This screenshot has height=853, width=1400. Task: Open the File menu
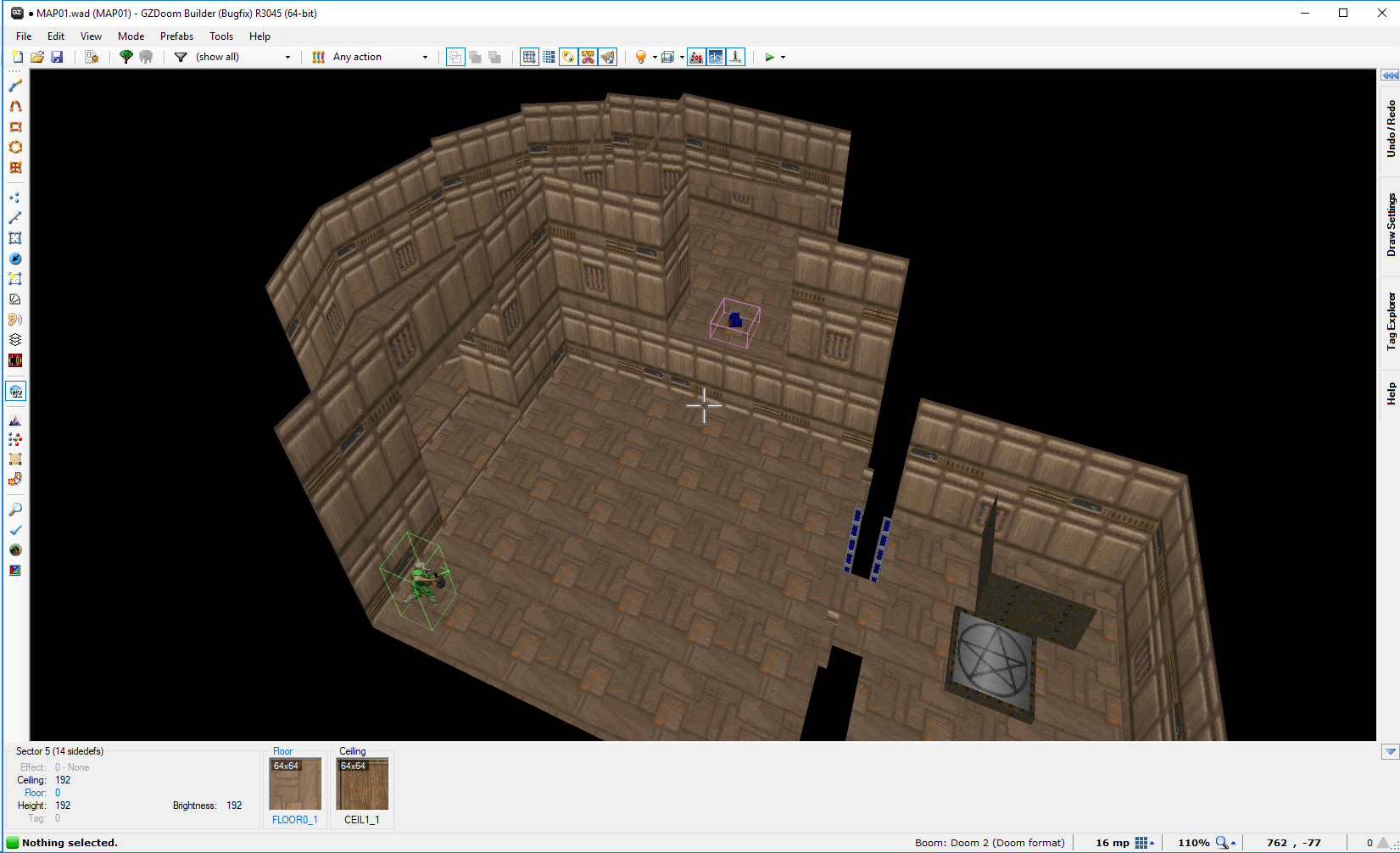pyautogui.click(x=24, y=36)
